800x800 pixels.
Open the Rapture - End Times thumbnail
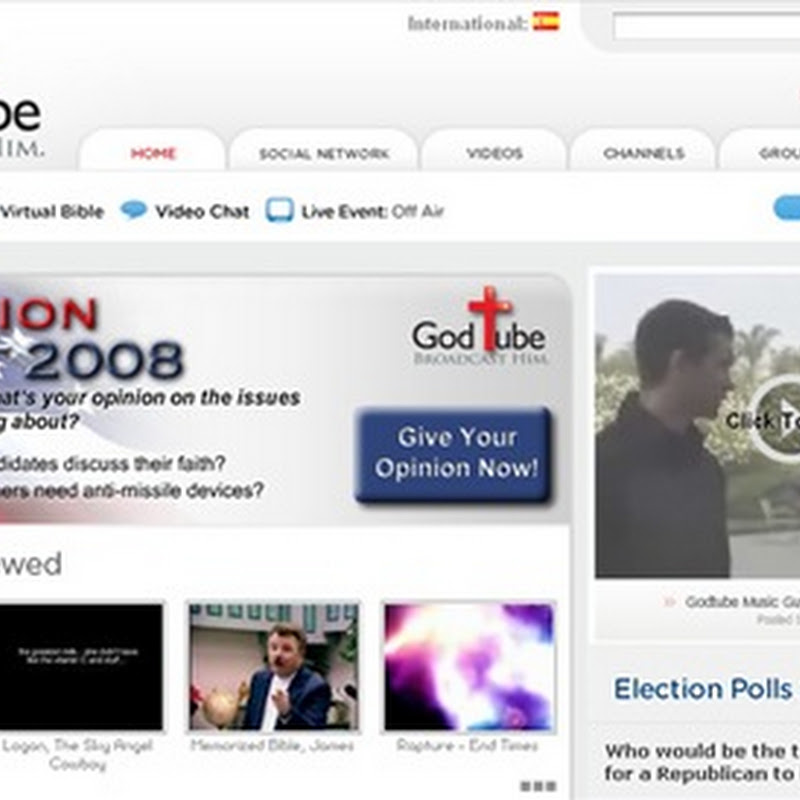[x=468, y=666]
